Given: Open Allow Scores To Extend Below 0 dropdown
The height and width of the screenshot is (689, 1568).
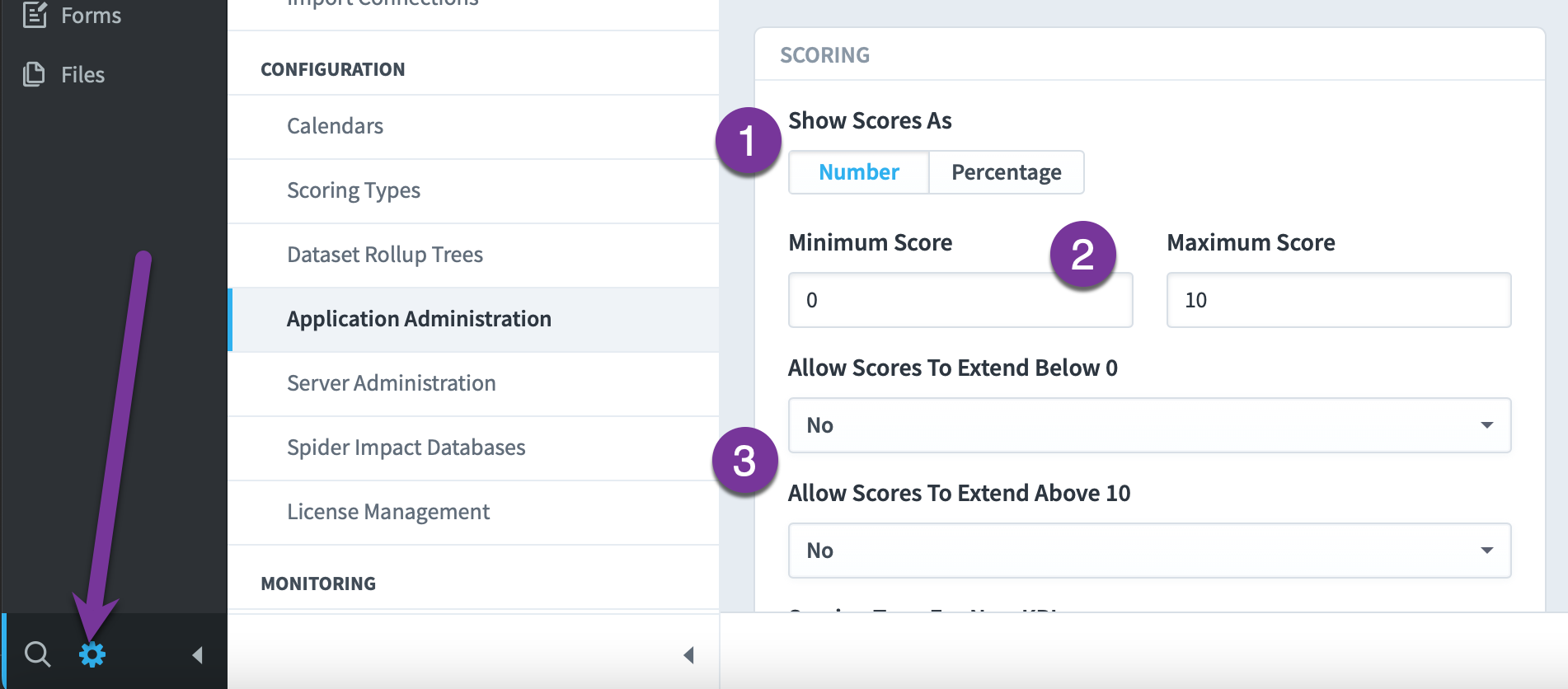Looking at the screenshot, I should point(1149,425).
